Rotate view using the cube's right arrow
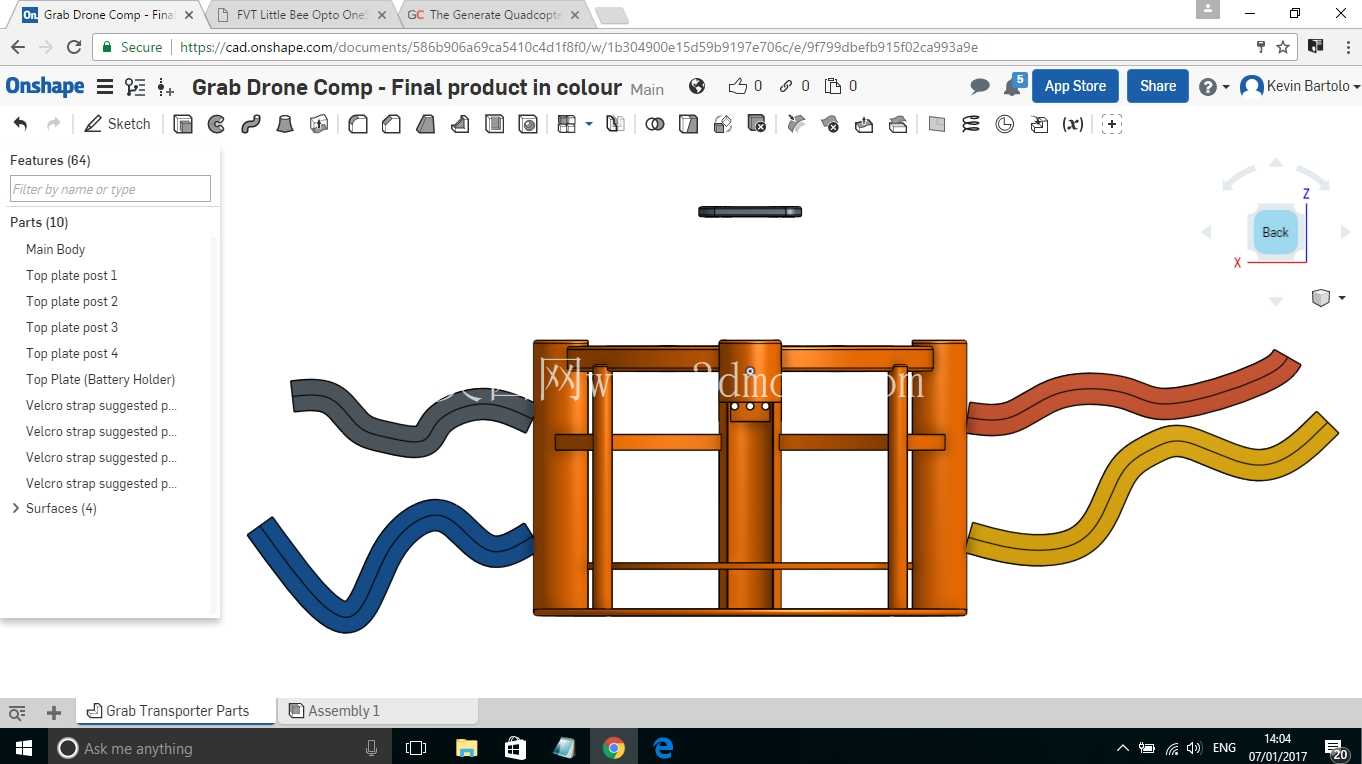1362x764 pixels. click(x=1345, y=232)
